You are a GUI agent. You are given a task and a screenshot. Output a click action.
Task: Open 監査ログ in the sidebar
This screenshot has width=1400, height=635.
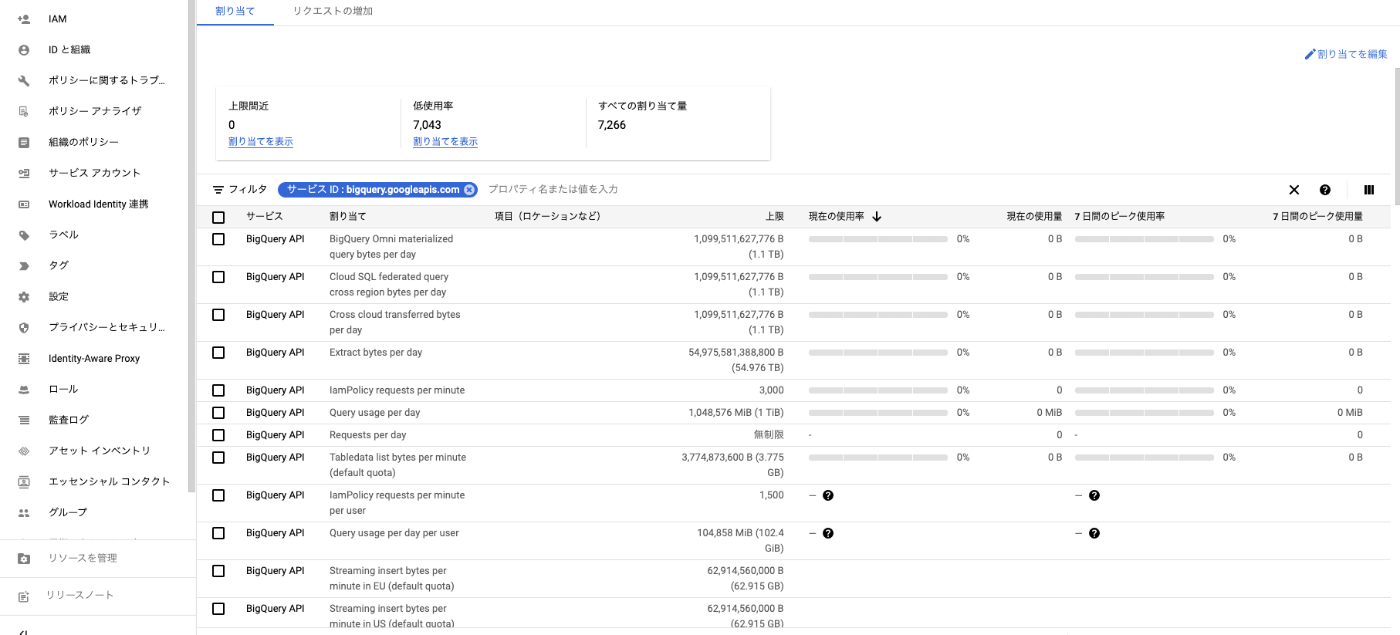[x=69, y=420]
